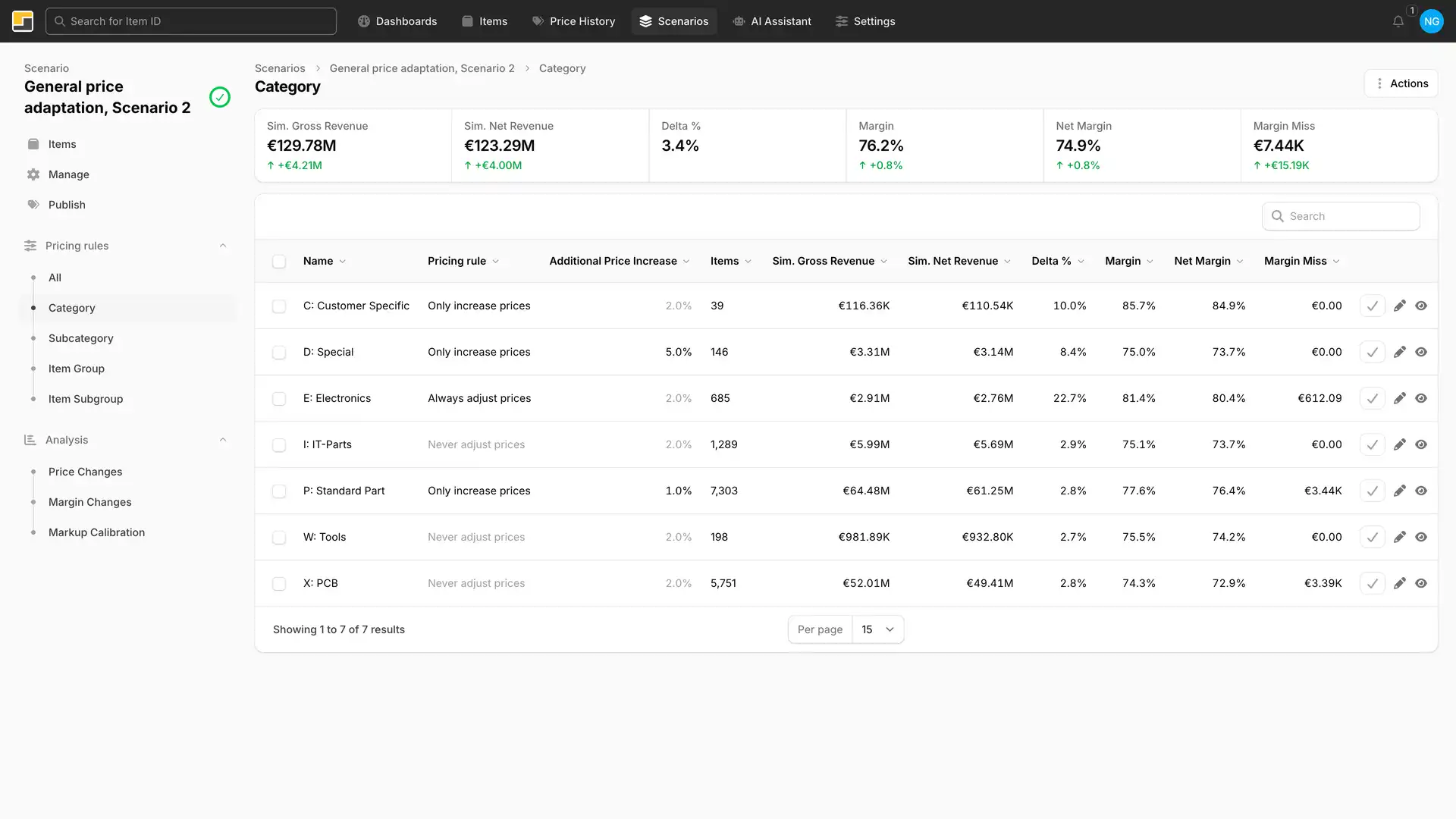The height and width of the screenshot is (819, 1456).
Task: Open the NG user avatar
Action: click(x=1431, y=21)
